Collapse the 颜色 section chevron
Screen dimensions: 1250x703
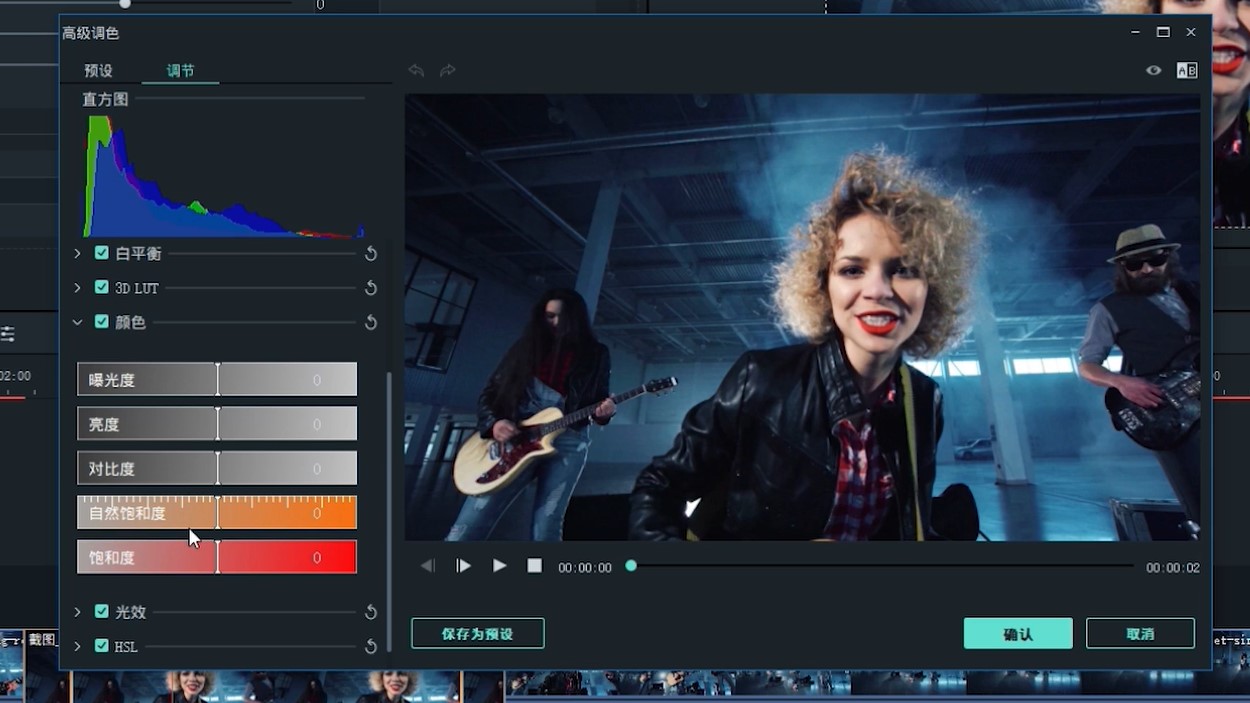pyautogui.click(x=77, y=323)
